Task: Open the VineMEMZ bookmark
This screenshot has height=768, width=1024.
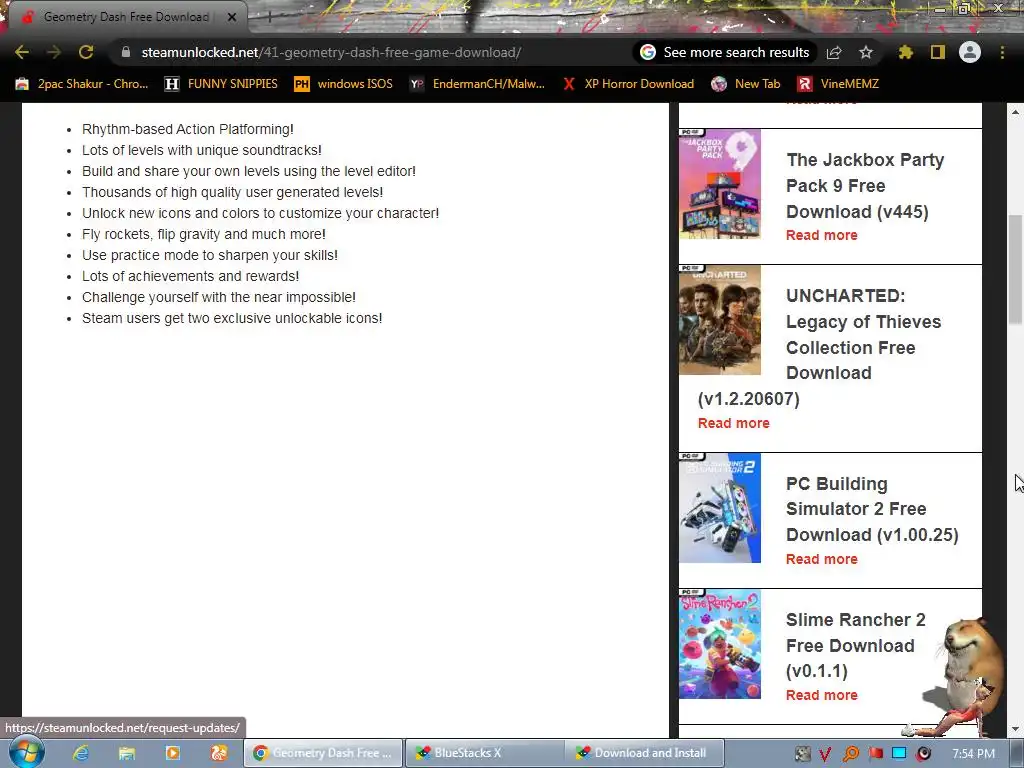Action: (x=839, y=84)
